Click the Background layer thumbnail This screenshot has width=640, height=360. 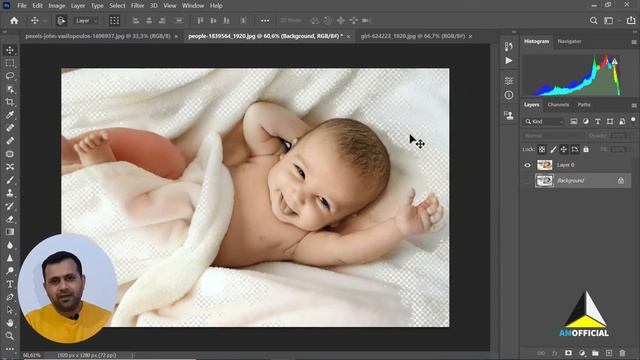[x=544, y=180]
